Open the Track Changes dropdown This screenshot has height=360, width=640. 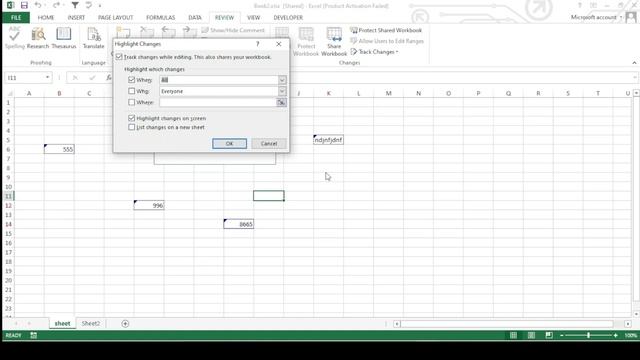coord(374,52)
